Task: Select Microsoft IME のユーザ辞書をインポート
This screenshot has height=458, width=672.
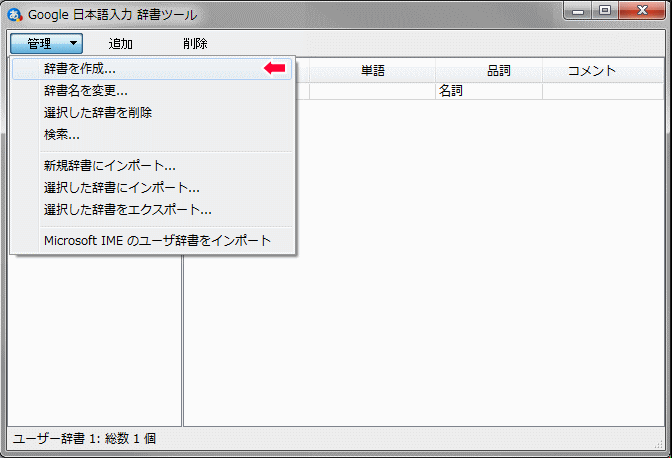Action: point(152,241)
